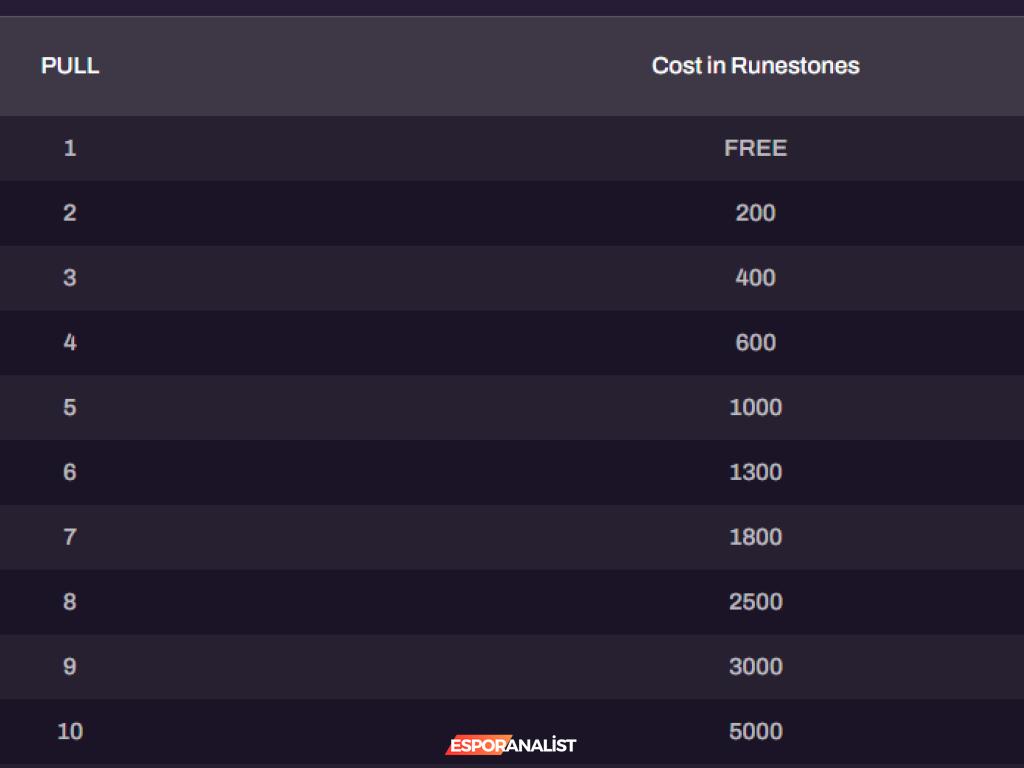Click pull number 2 in table
1024x768 pixels.
(x=70, y=213)
